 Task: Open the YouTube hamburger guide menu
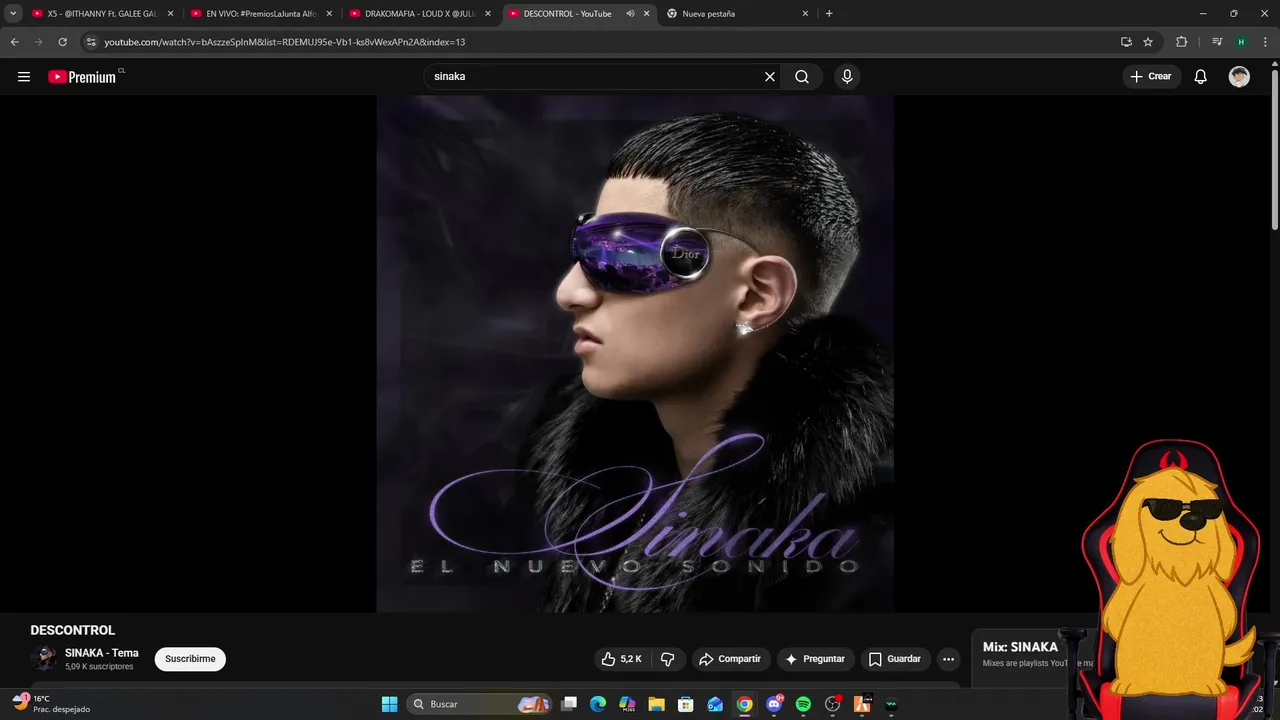coord(24,77)
